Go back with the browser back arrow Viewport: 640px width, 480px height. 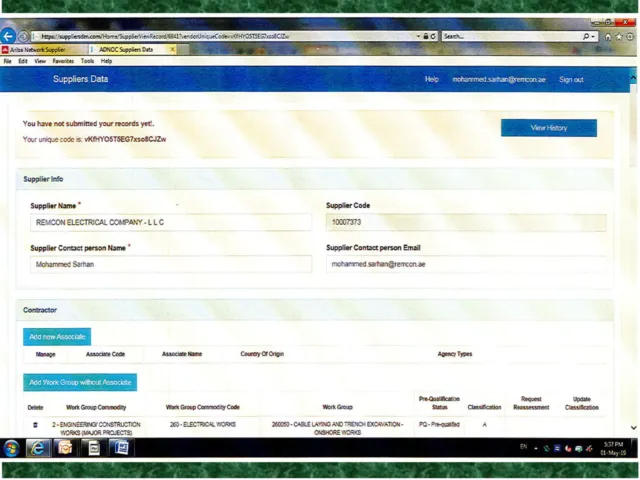(8, 36)
